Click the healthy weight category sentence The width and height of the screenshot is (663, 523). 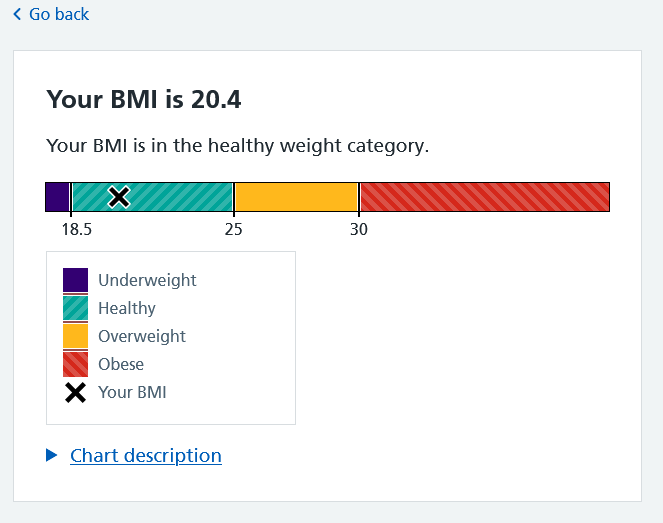238,146
